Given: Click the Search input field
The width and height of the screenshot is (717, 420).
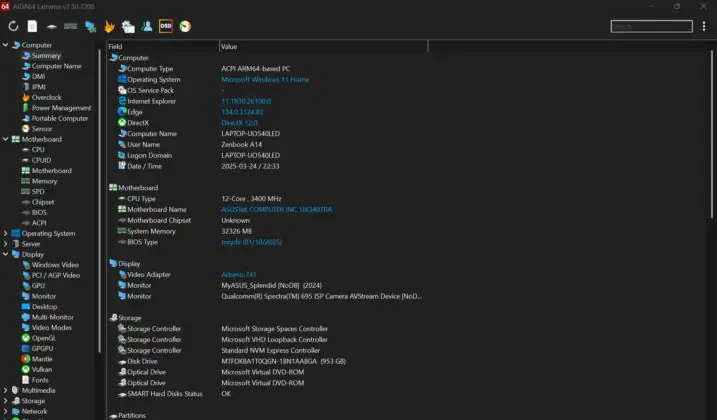Looking at the screenshot, I should point(651,26).
